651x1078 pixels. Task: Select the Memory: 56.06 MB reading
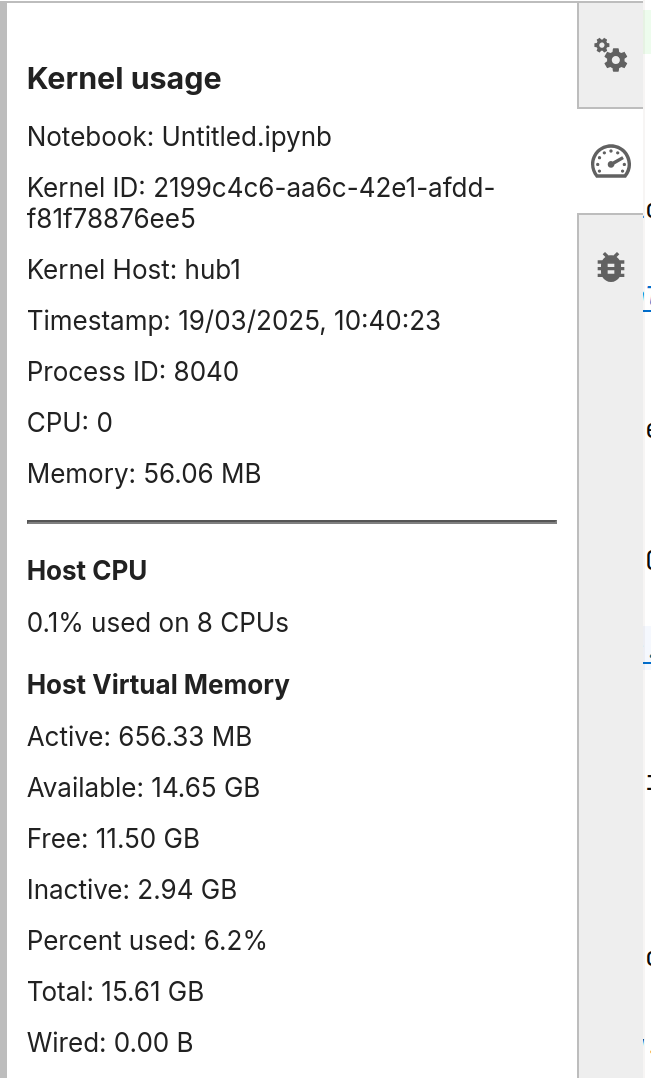(144, 474)
